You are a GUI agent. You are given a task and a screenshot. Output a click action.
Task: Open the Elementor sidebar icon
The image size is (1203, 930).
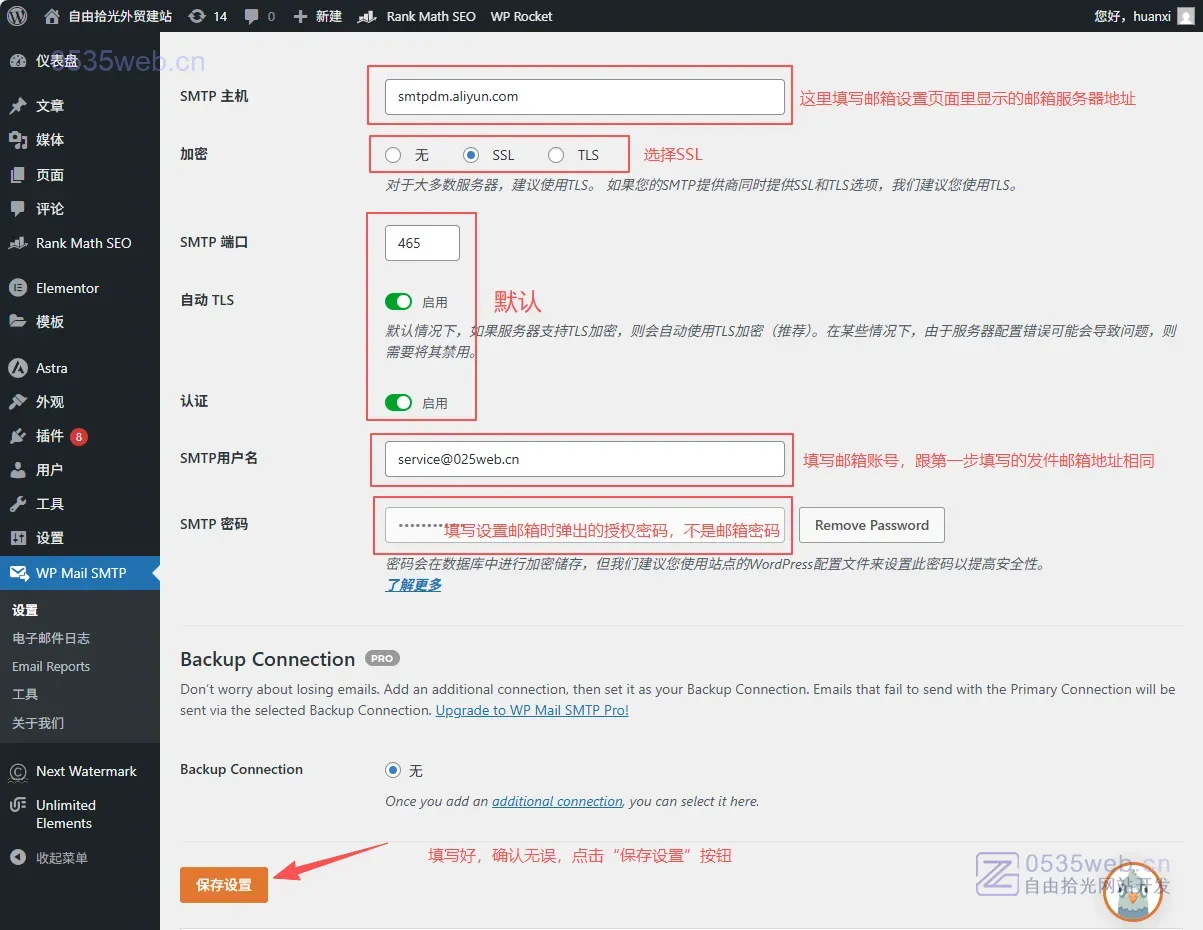[18, 288]
